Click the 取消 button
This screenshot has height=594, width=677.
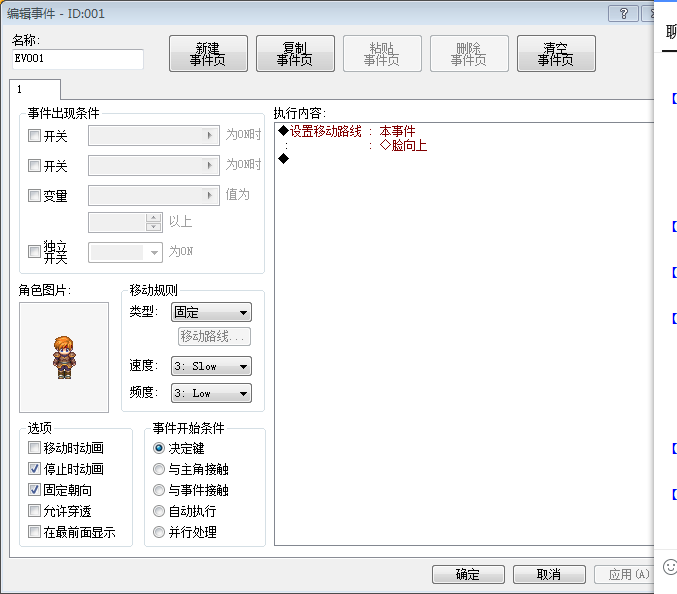tap(549, 575)
